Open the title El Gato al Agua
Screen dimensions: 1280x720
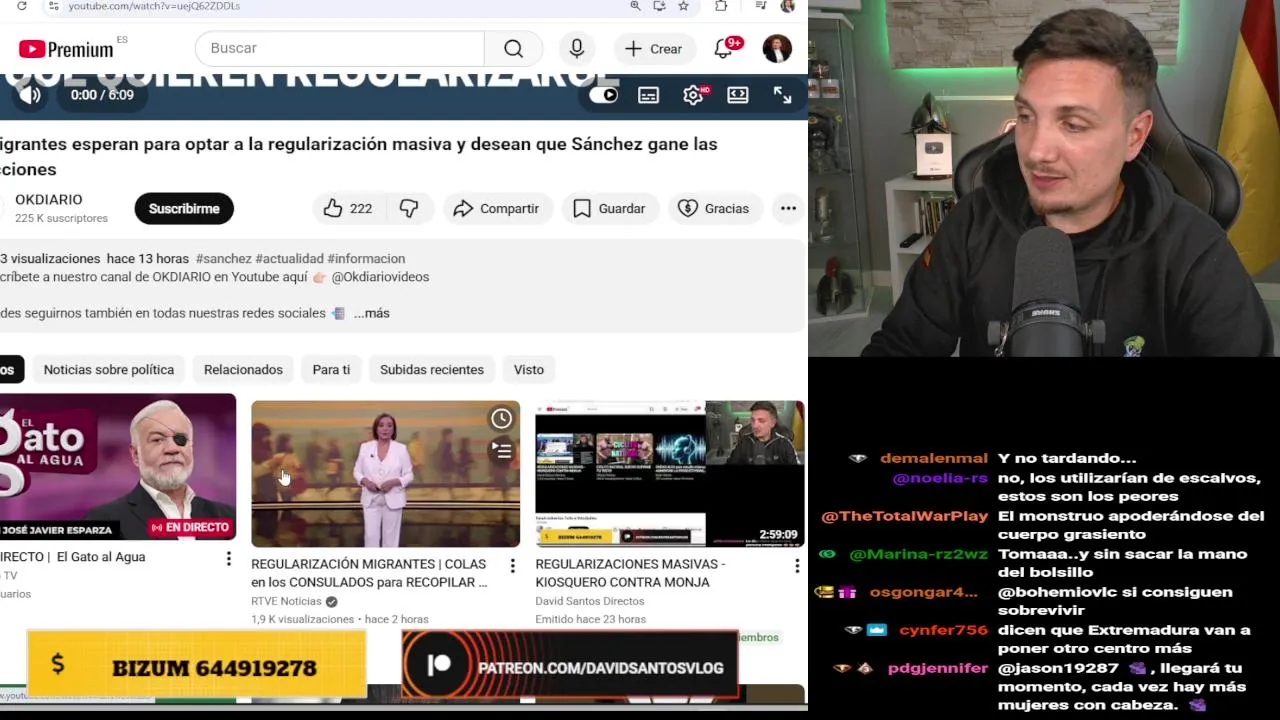coord(73,557)
